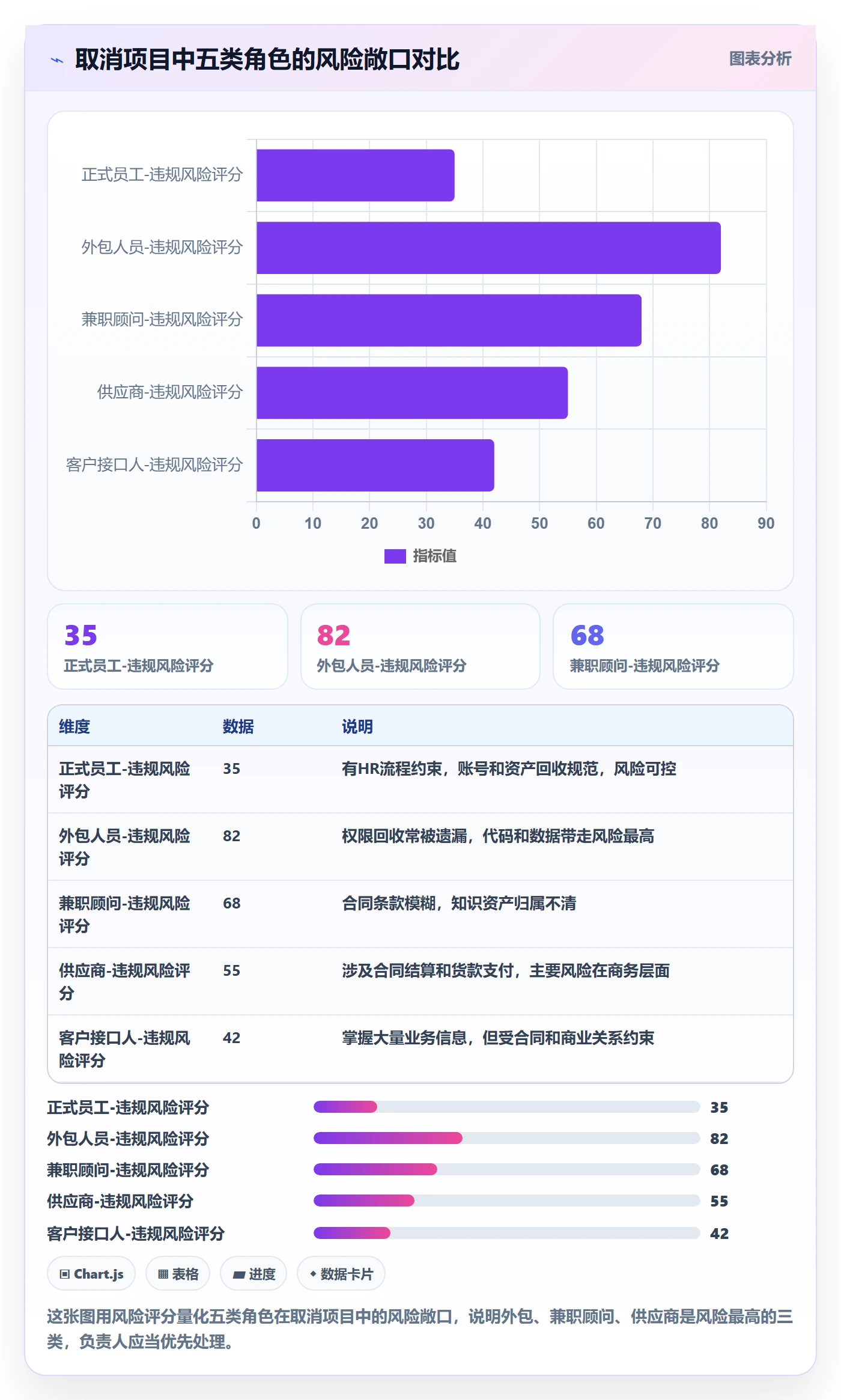Click the purple 指标值 legend swatch

[395, 556]
